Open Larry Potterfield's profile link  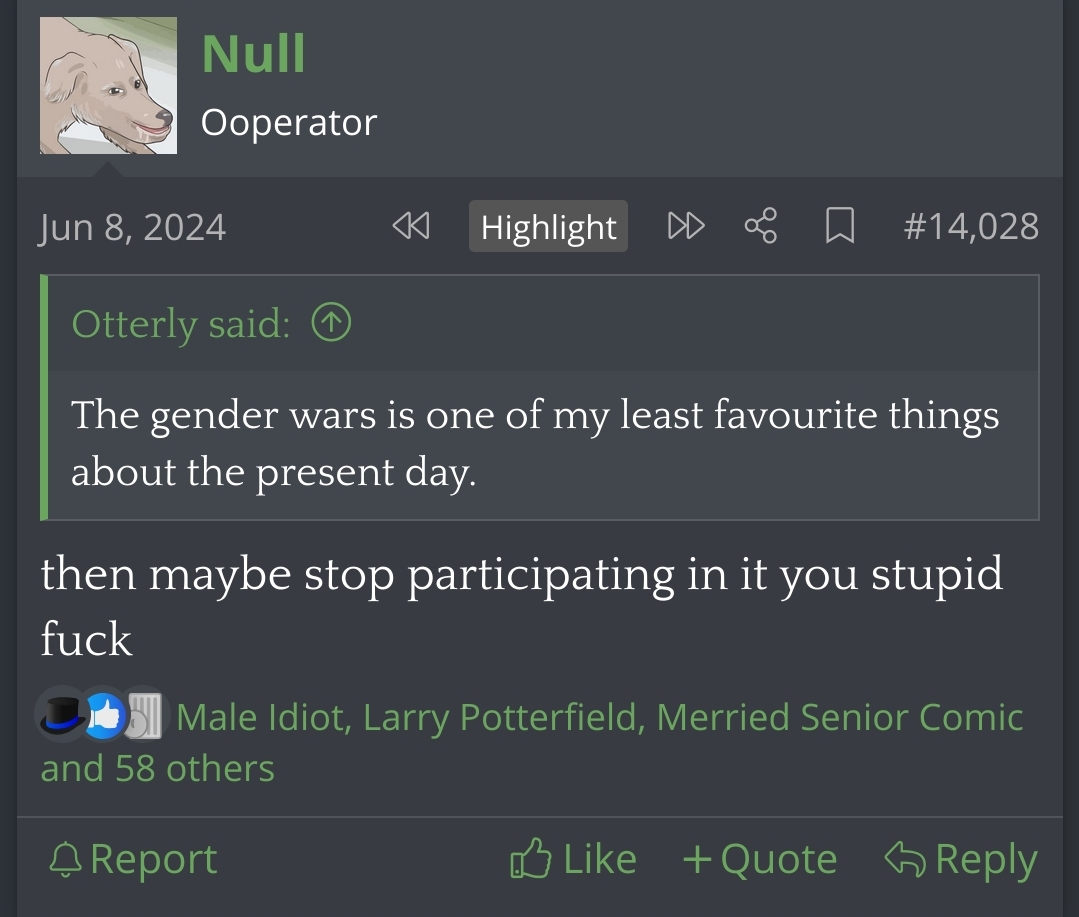[x=502, y=717]
